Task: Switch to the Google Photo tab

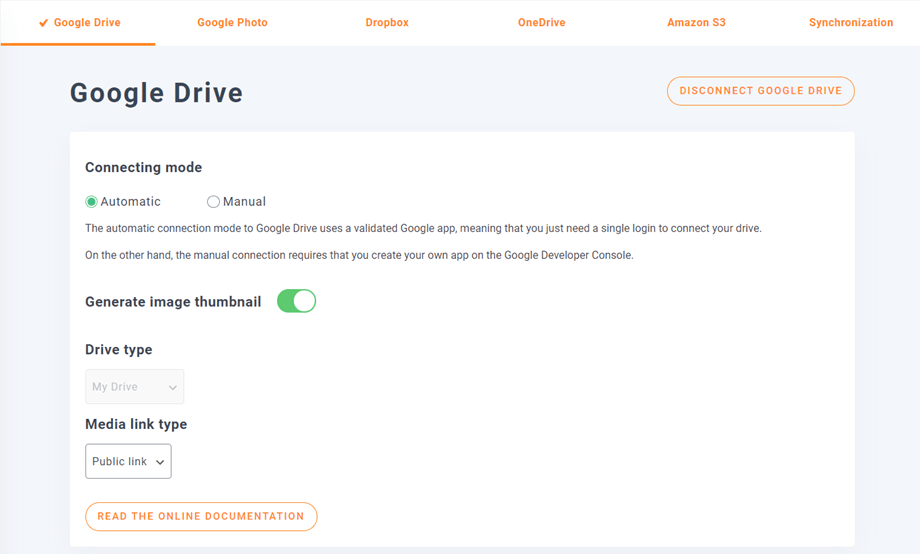Action: (232, 23)
